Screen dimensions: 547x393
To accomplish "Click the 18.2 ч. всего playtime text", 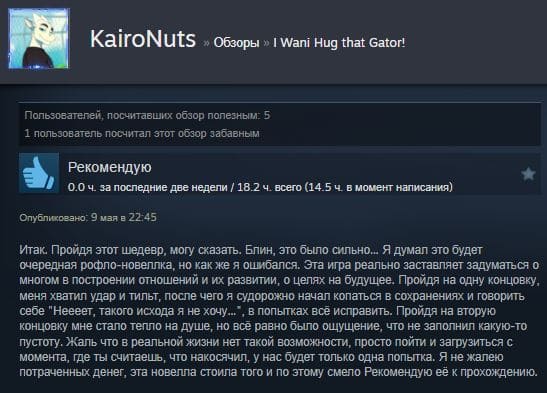I will click(x=269, y=187).
